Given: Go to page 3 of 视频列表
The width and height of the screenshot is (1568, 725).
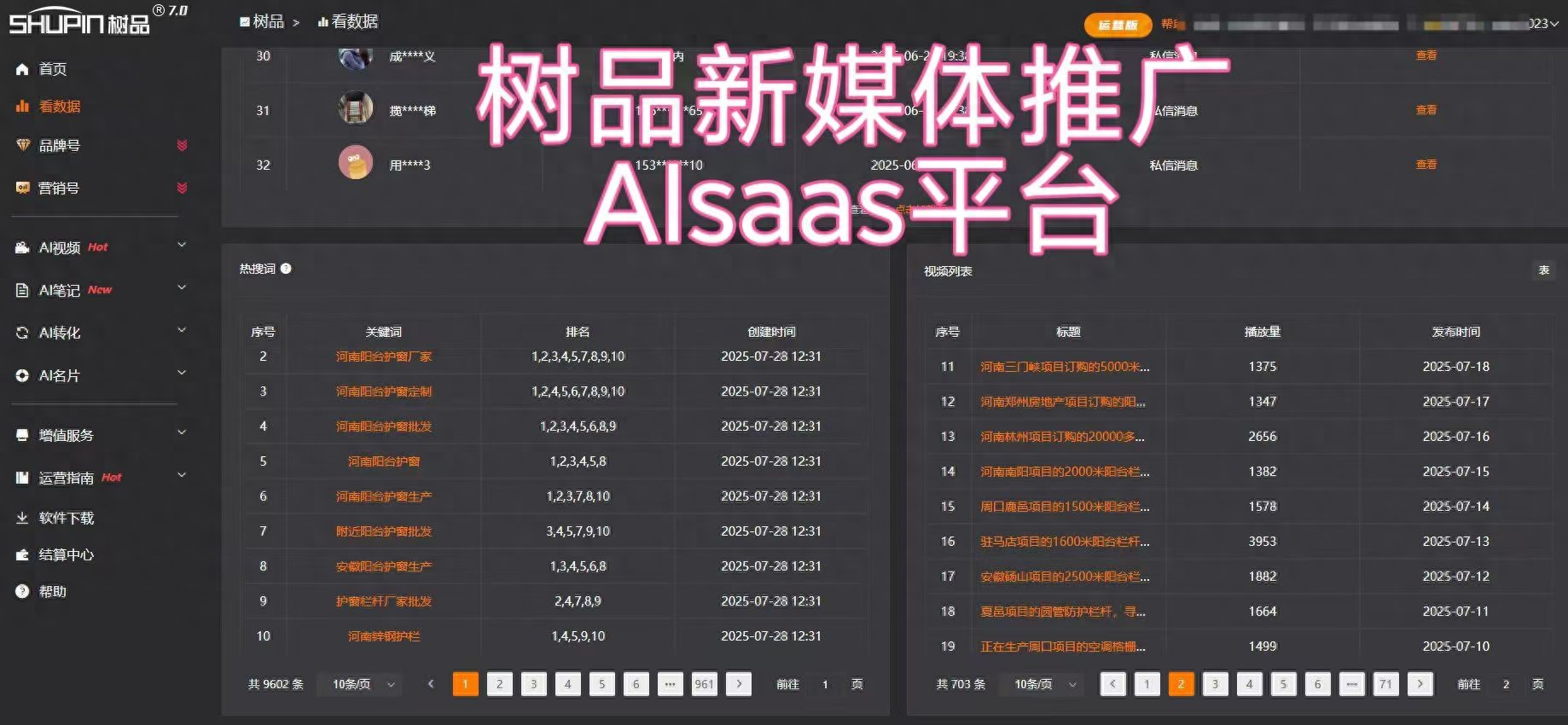Looking at the screenshot, I should (x=1215, y=684).
